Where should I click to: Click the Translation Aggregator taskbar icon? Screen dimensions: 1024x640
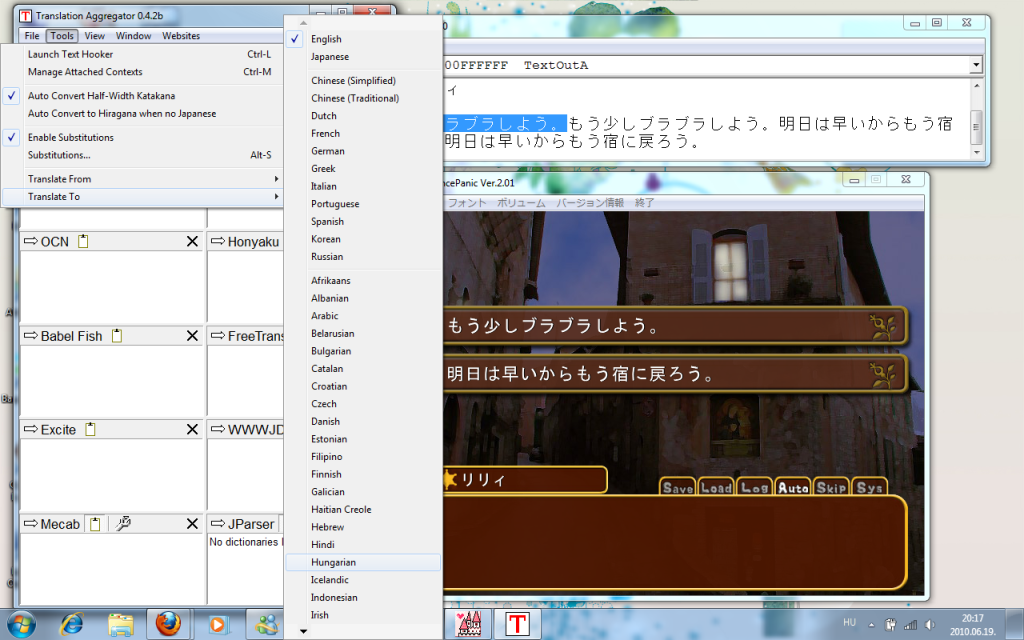pyautogui.click(x=516, y=623)
